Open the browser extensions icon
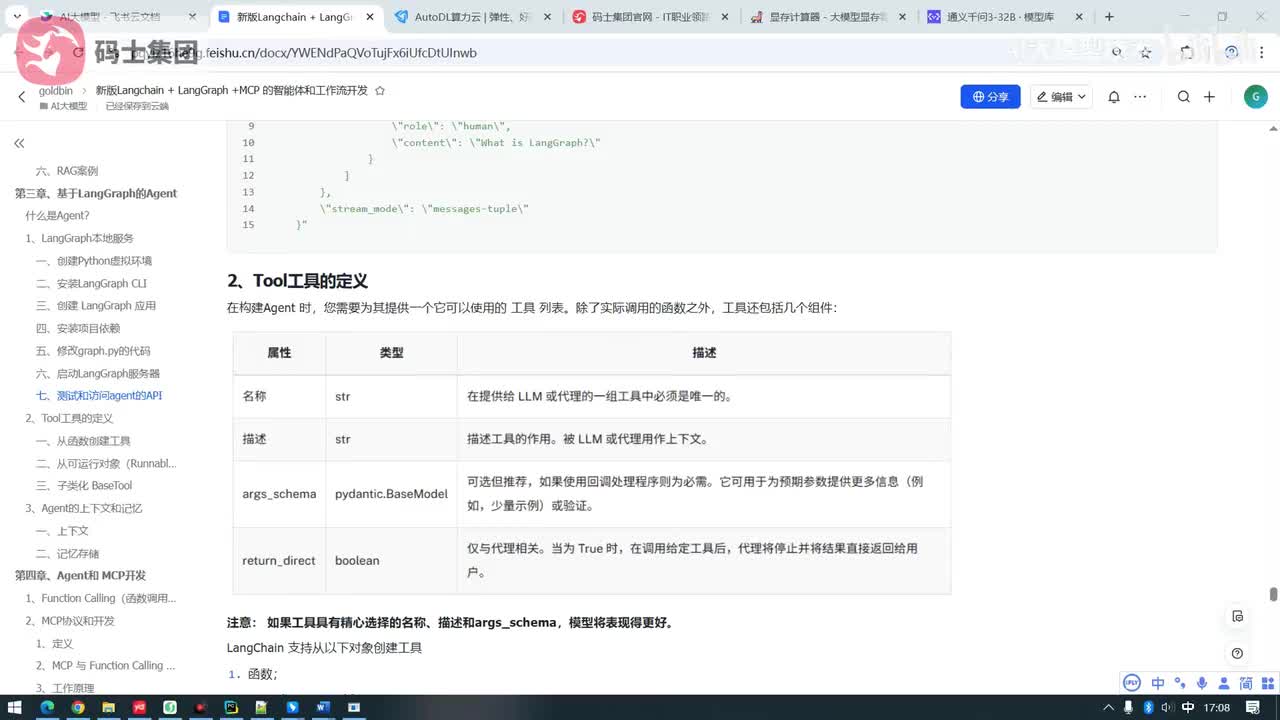This screenshot has width=1280, height=720. click(x=1187, y=52)
